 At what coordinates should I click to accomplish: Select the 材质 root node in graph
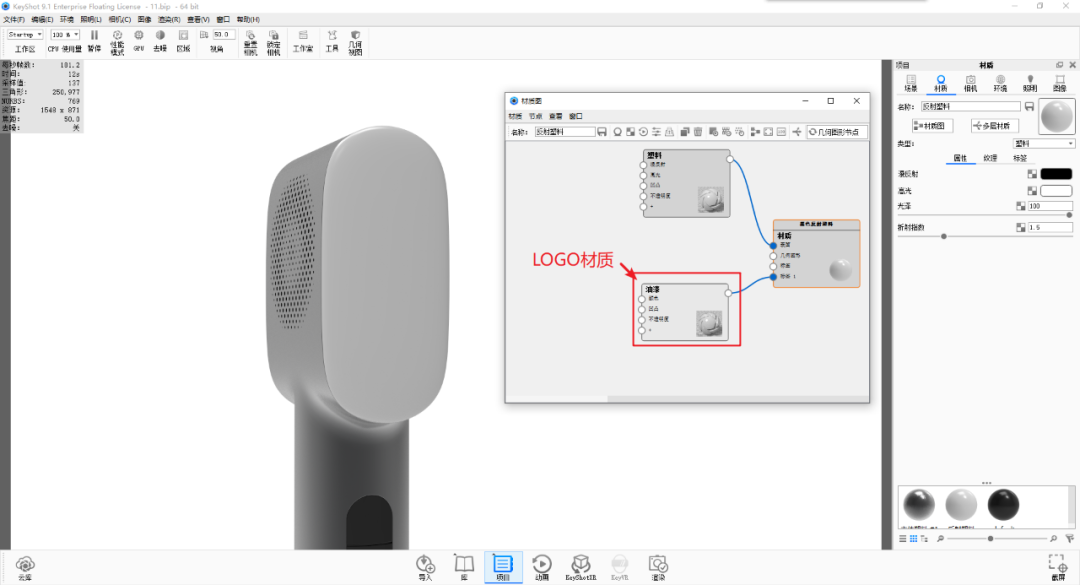tap(816, 253)
